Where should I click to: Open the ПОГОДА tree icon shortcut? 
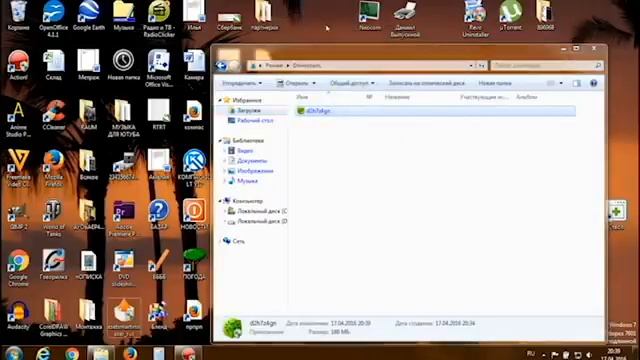click(194, 264)
